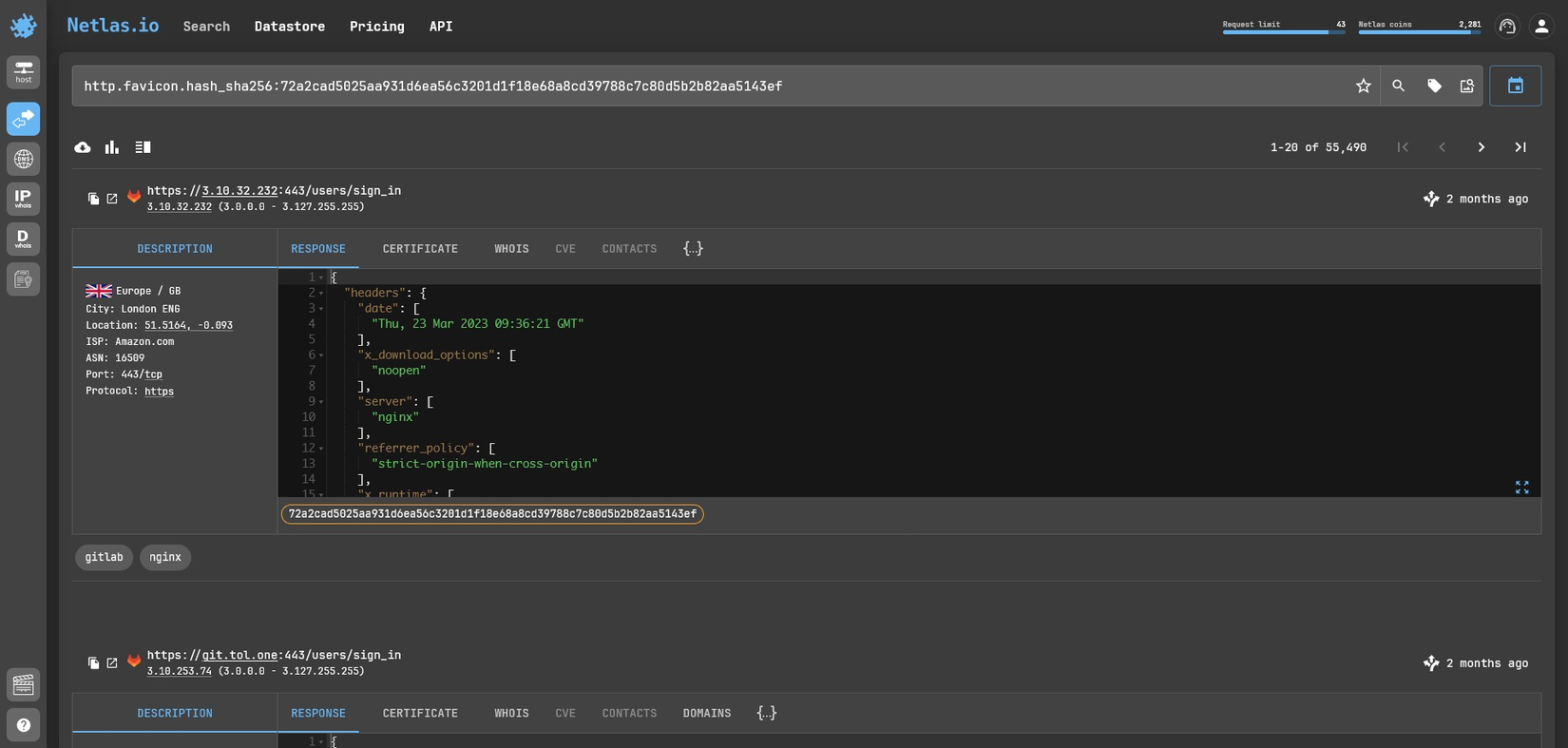Image resolution: width=1568 pixels, height=748 pixels.
Task: Click the git.tol.one link
Action: click(239, 655)
